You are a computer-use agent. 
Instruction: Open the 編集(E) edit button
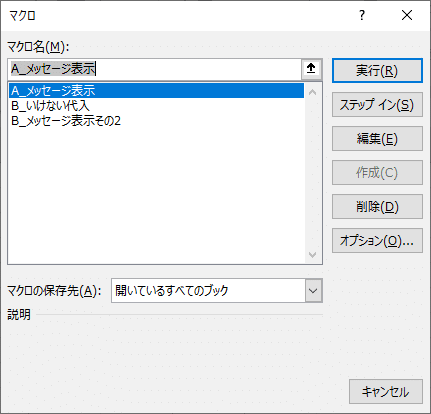pos(377,139)
